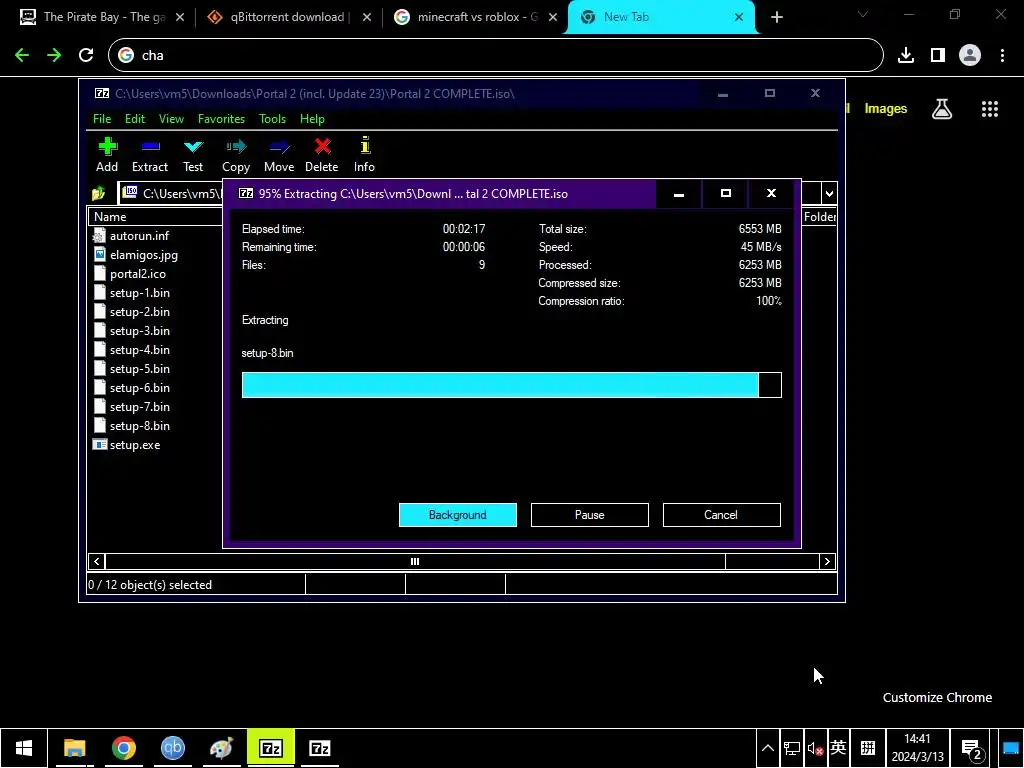1024x768 pixels.
Task: Open the File menu in 7-Zip
Action: tap(102, 119)
